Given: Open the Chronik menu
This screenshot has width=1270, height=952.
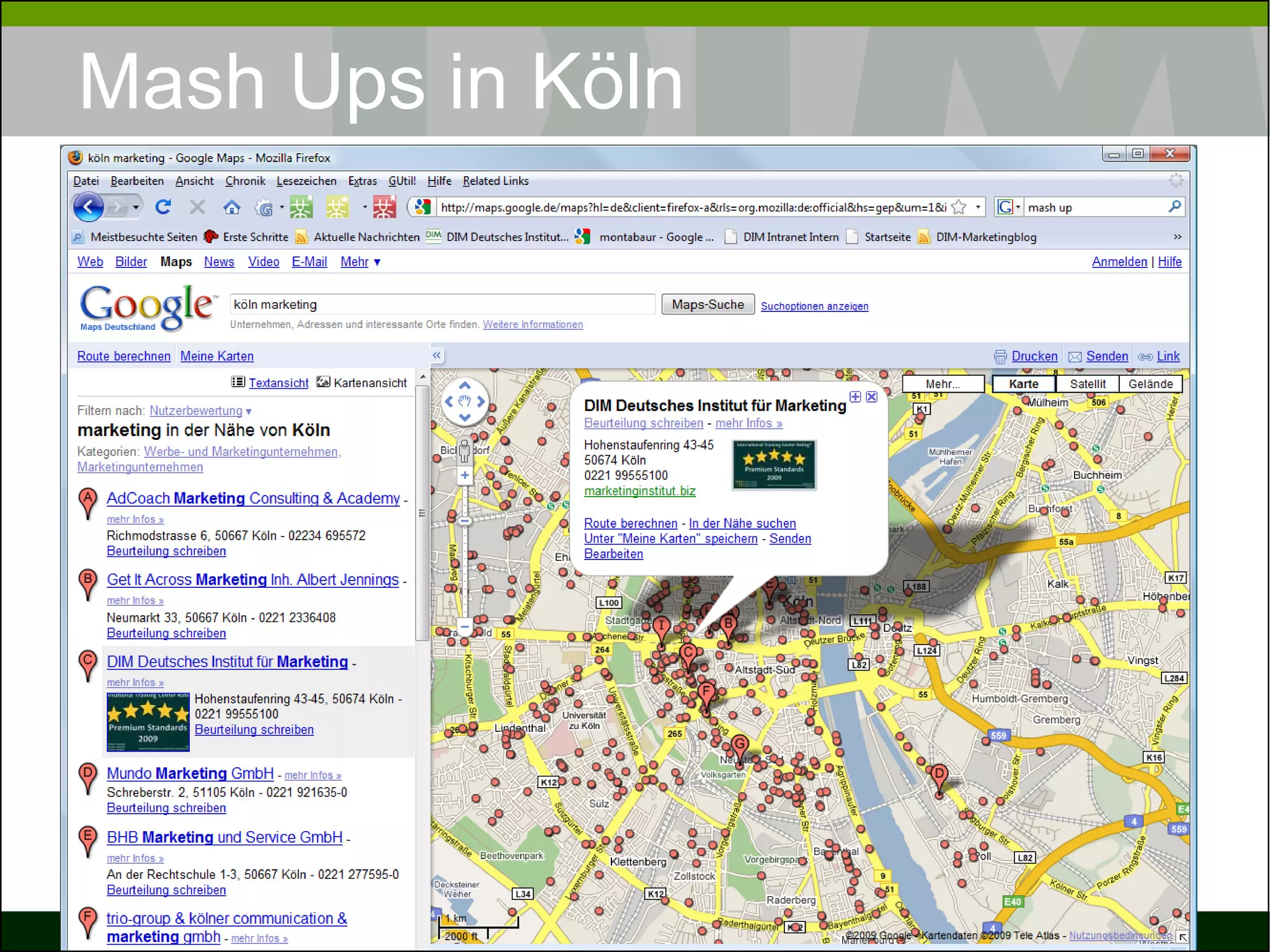Looking at the screenshot, I should pos(245,181).
